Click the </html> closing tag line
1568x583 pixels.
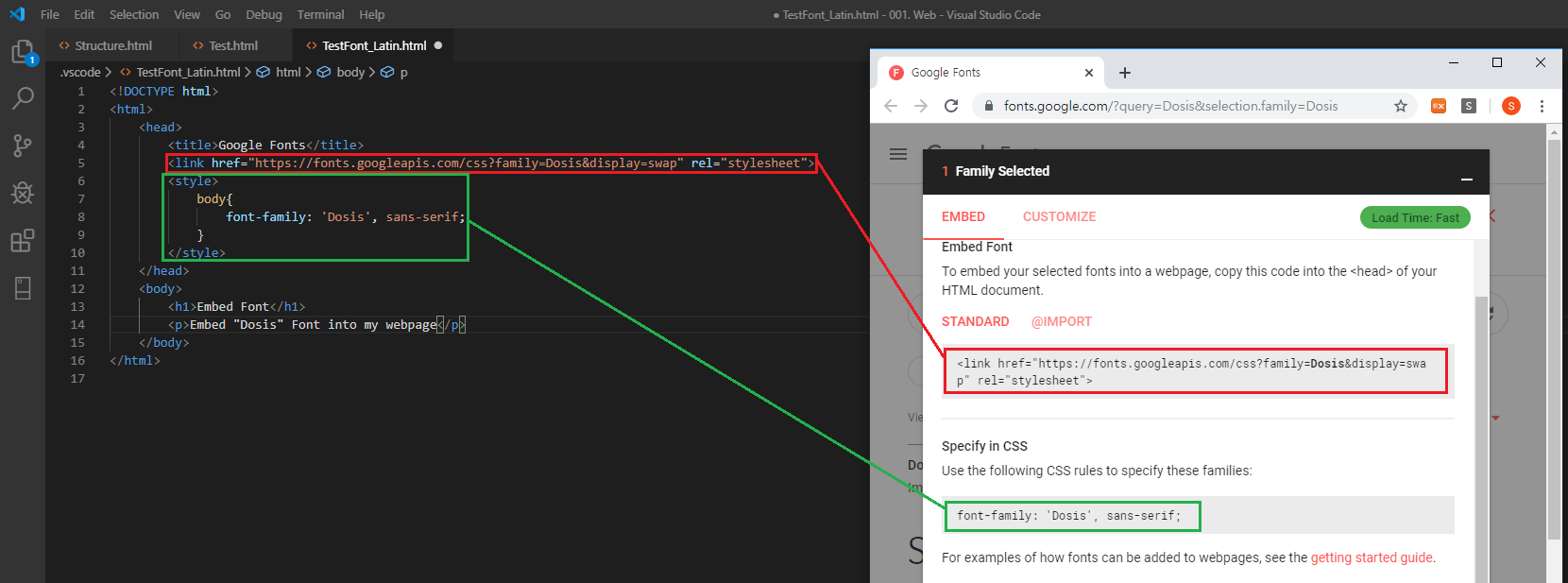click(135, 360)
